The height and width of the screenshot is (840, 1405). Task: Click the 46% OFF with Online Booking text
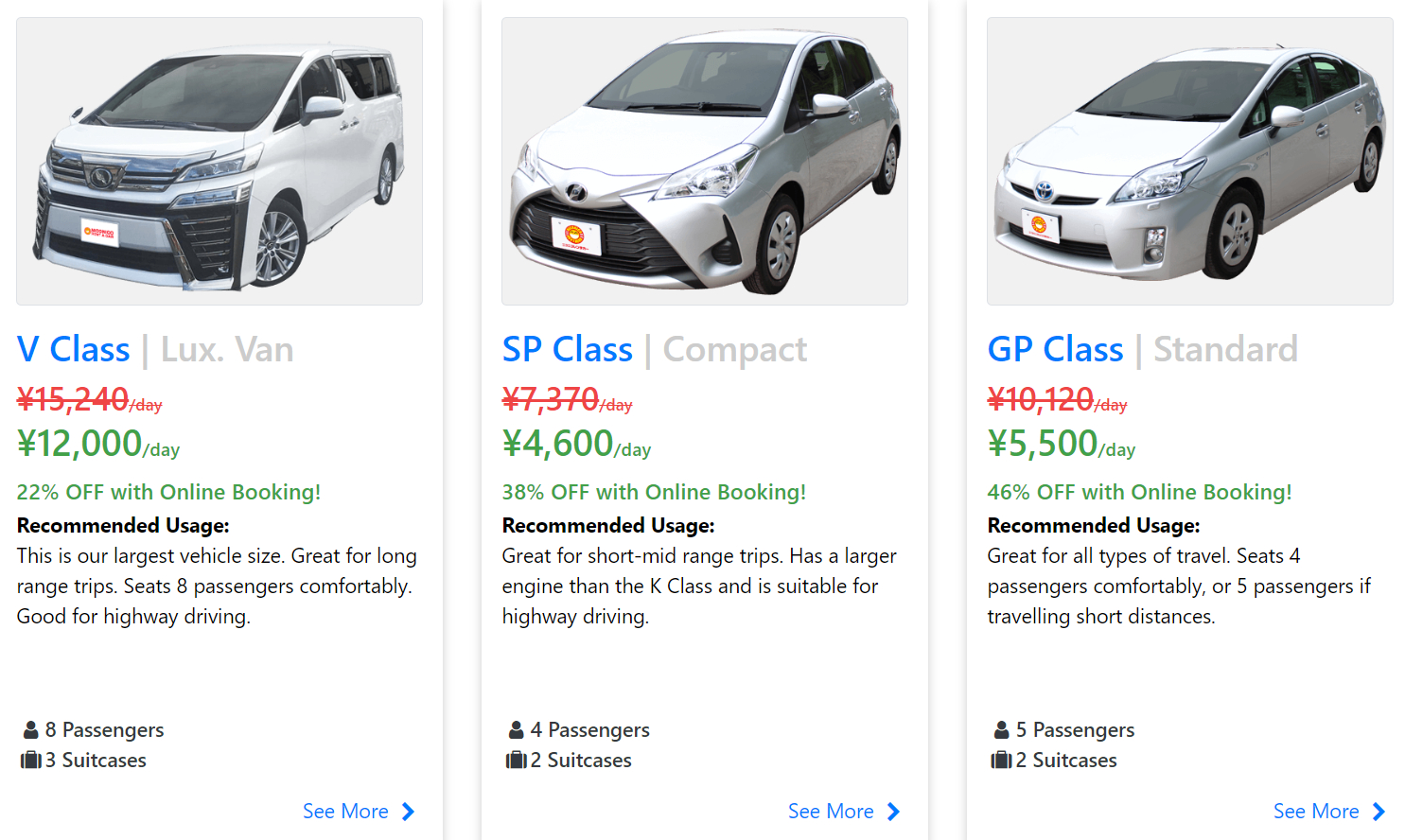coord(1139,492)
